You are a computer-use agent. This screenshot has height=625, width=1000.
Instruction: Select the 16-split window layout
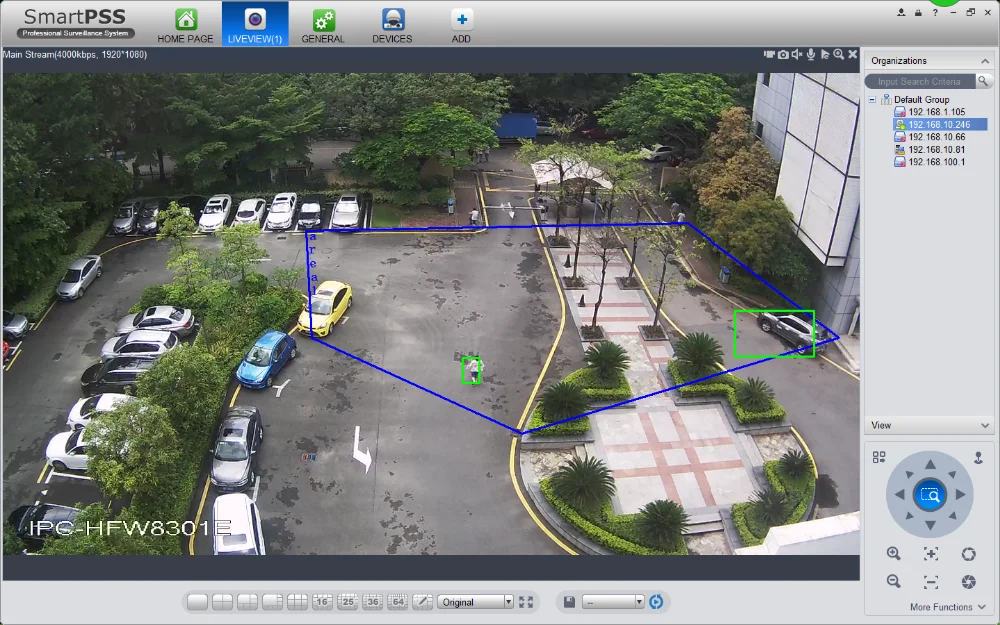[x=322, y=602]
